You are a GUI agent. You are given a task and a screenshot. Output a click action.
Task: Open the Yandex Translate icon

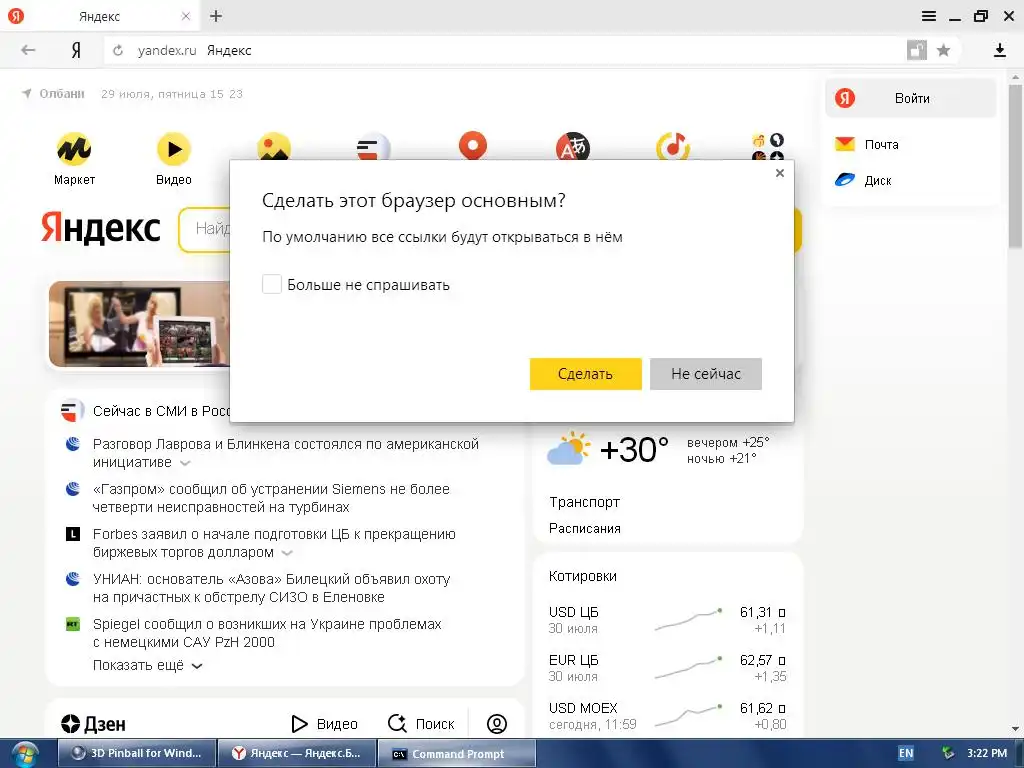tap(573, 146)
